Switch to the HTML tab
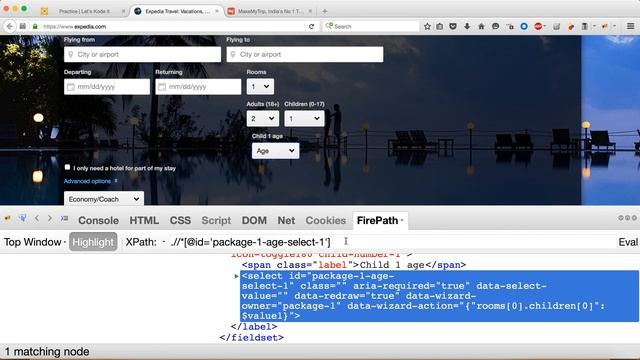 point(144,220)
